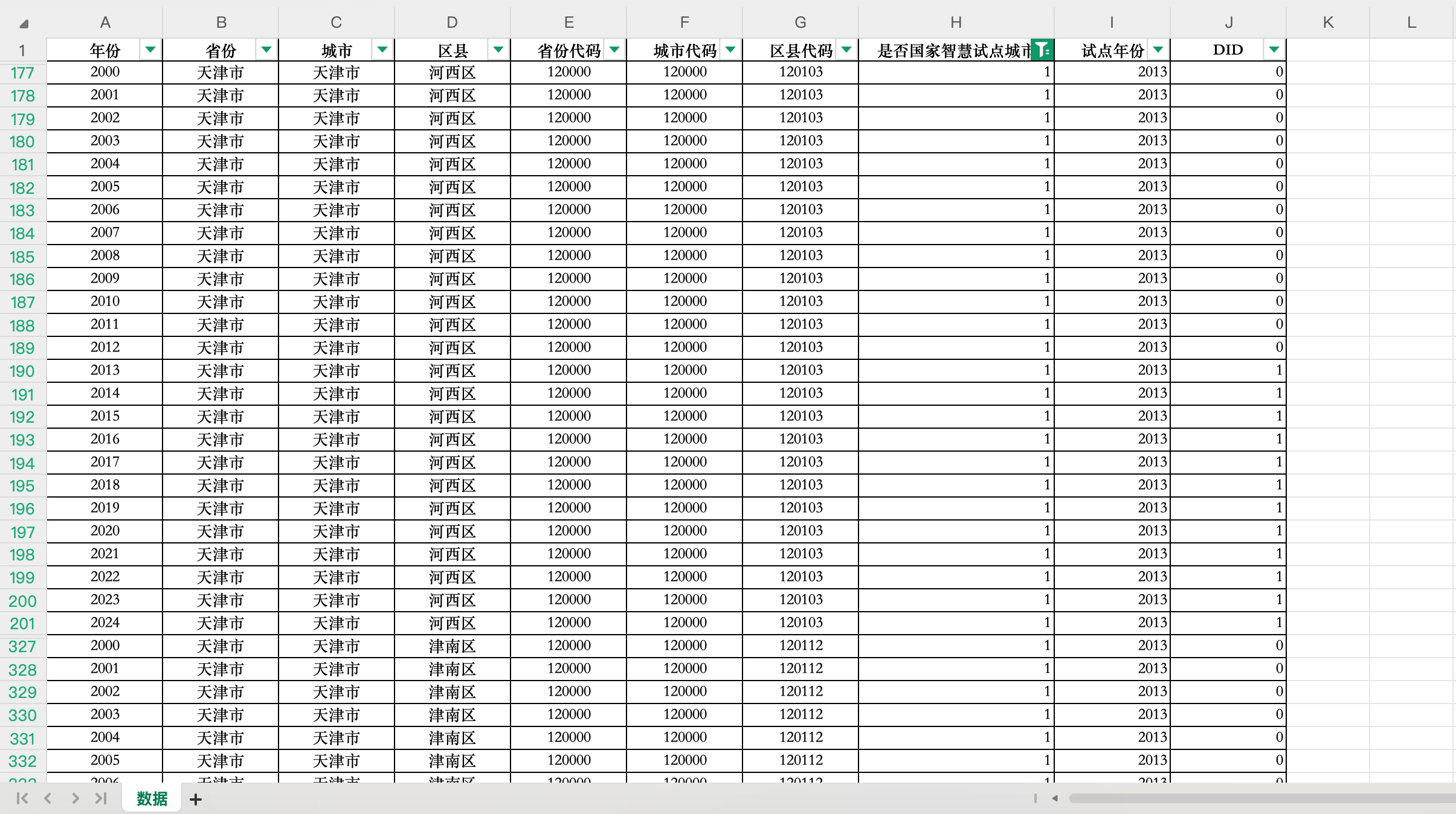Open the 省份 filter dropdown
The height and width of the screenshot is (814, 1456).
coord(266,50)
